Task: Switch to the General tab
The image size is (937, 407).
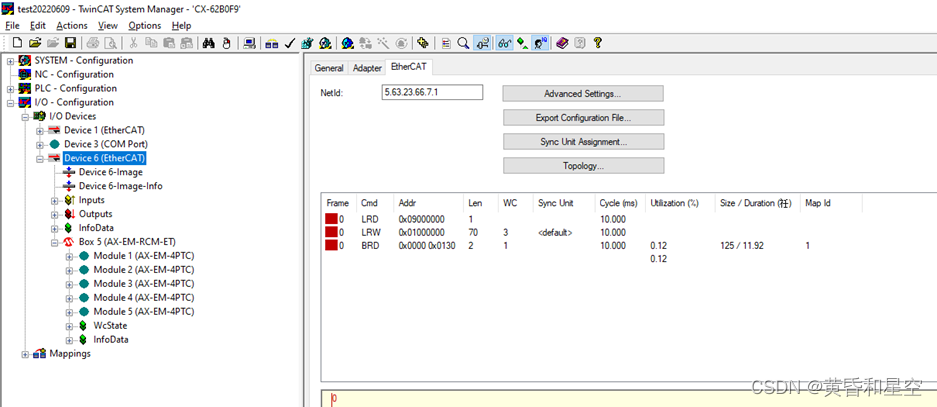Action: 329,68
